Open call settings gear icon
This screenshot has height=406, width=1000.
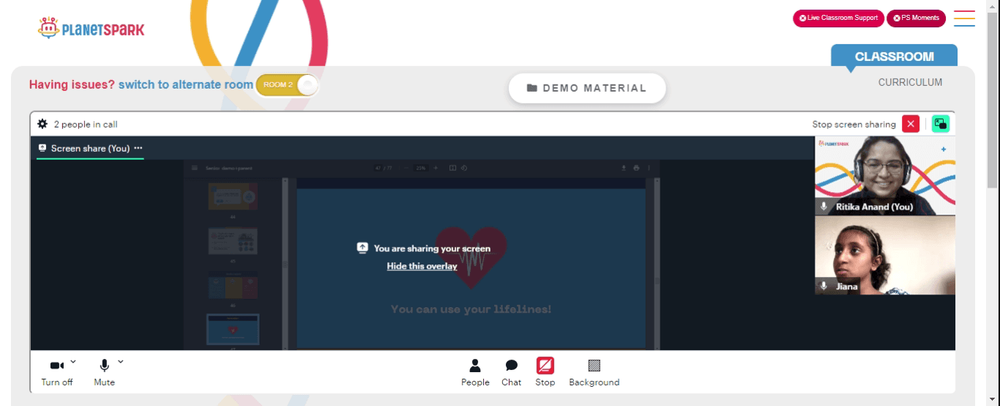point(42,124)
